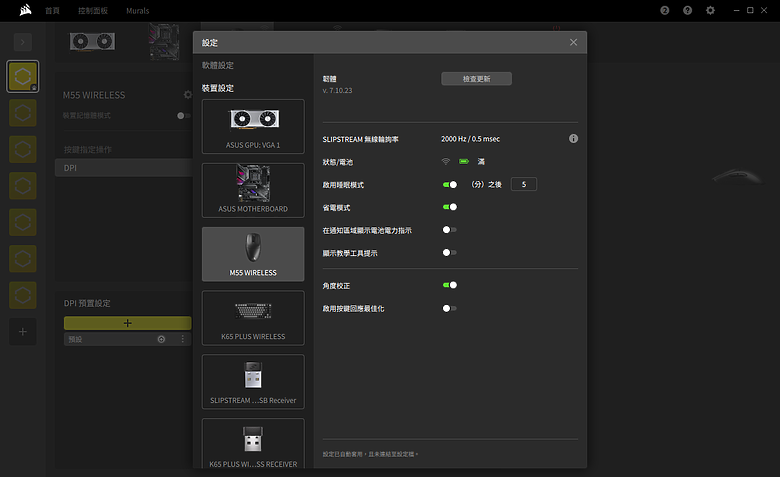780x477 pixels.
Task: Click the mouse image at right edge
Action: coord(739,176)
